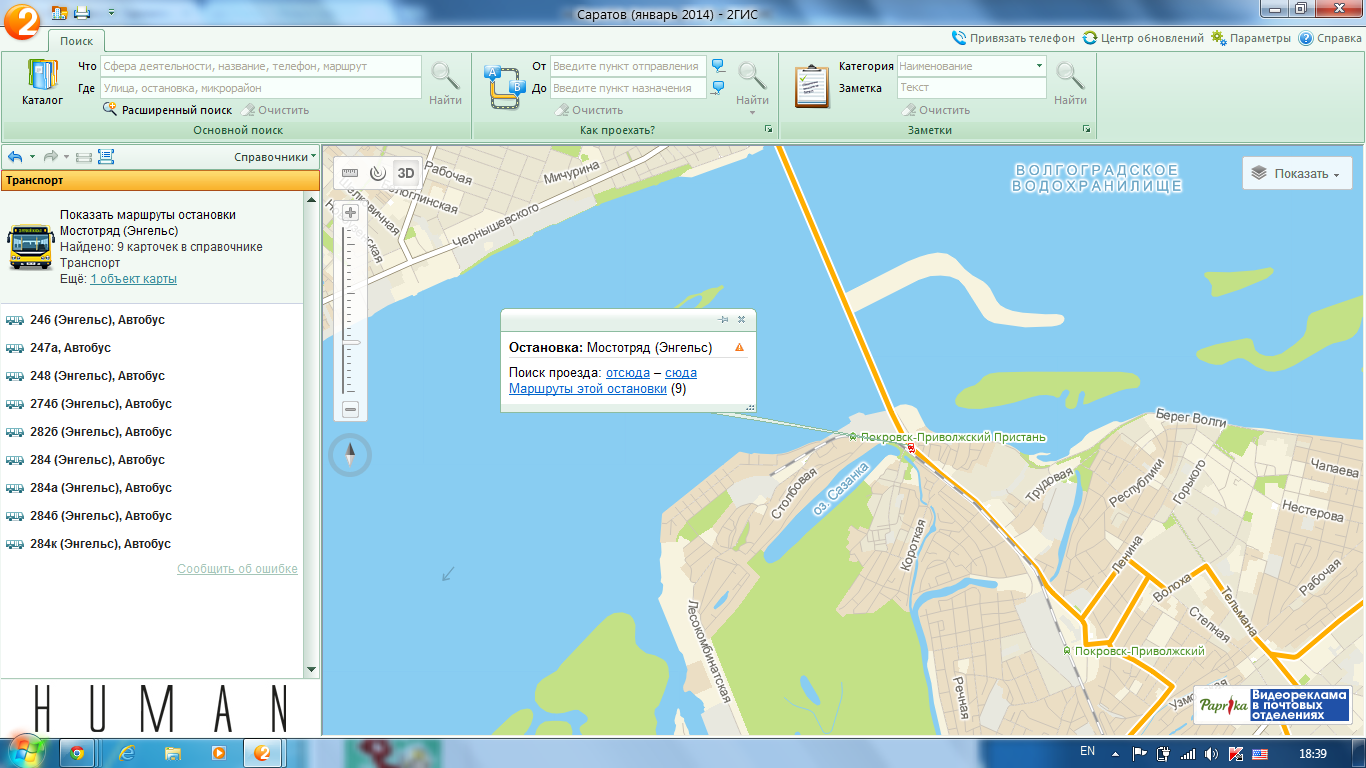Click Очистить in Основной поиск group

point(275,110)
